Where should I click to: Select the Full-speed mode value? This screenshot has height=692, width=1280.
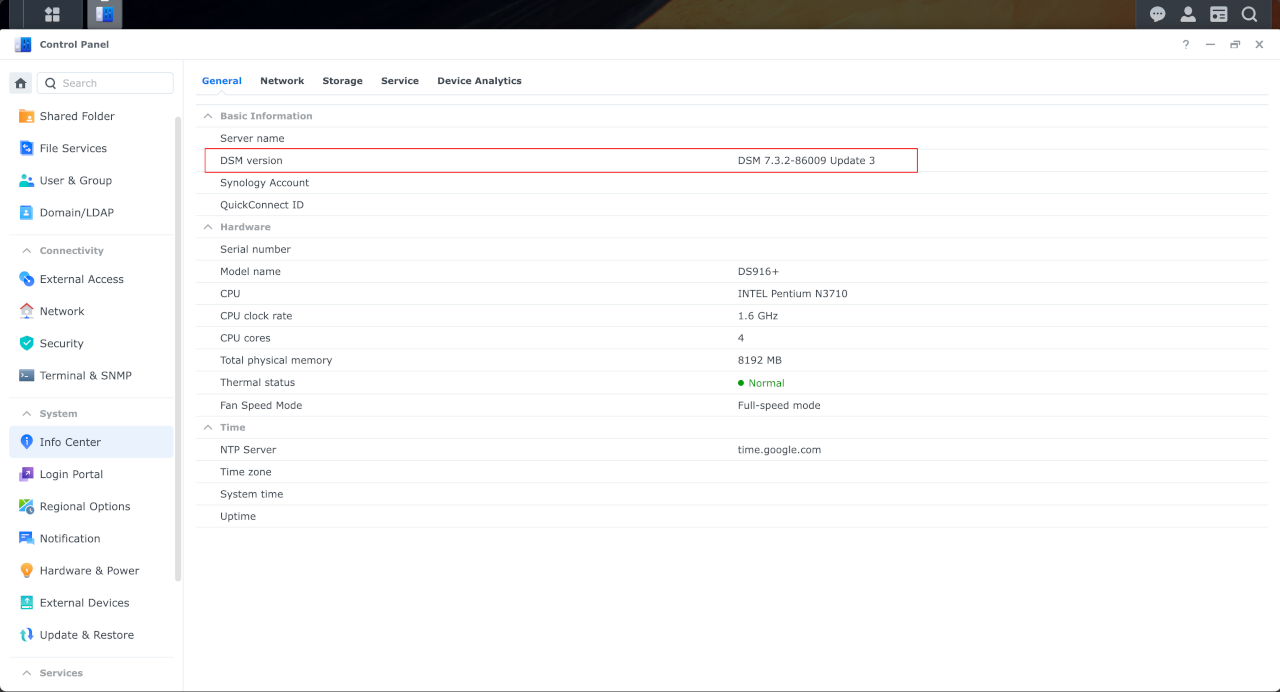(x=779, y=405)
